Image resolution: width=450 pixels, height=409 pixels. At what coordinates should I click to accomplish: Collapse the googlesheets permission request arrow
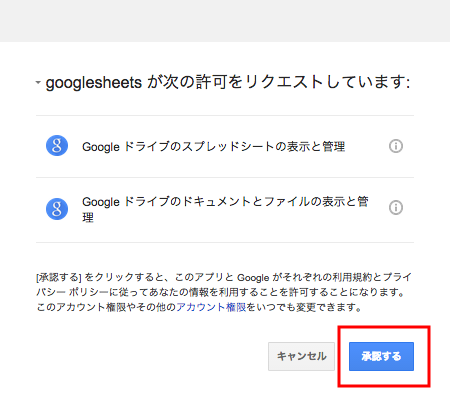(x=38, y=82)
